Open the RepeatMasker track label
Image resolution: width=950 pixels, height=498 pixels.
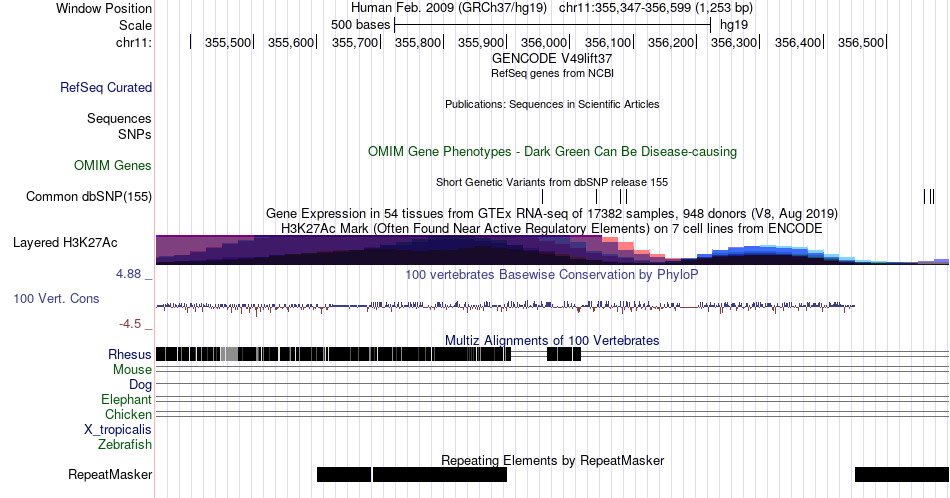click(110, 474)
